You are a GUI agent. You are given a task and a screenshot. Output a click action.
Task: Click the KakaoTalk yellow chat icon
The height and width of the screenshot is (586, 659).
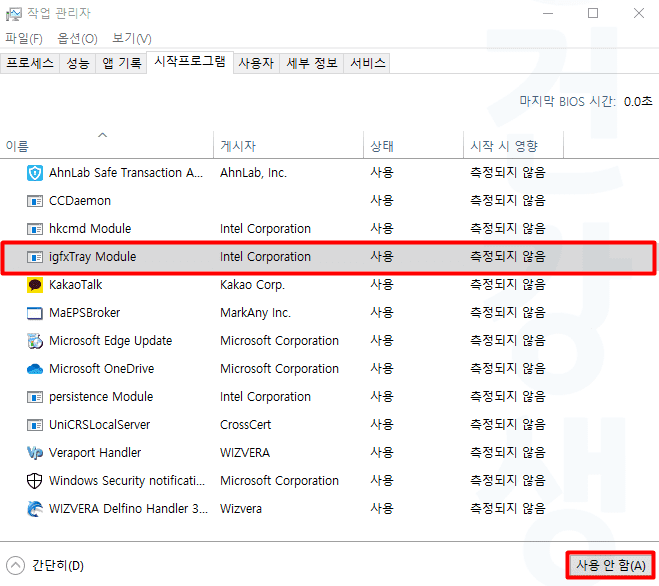click(x=35, y=285)
